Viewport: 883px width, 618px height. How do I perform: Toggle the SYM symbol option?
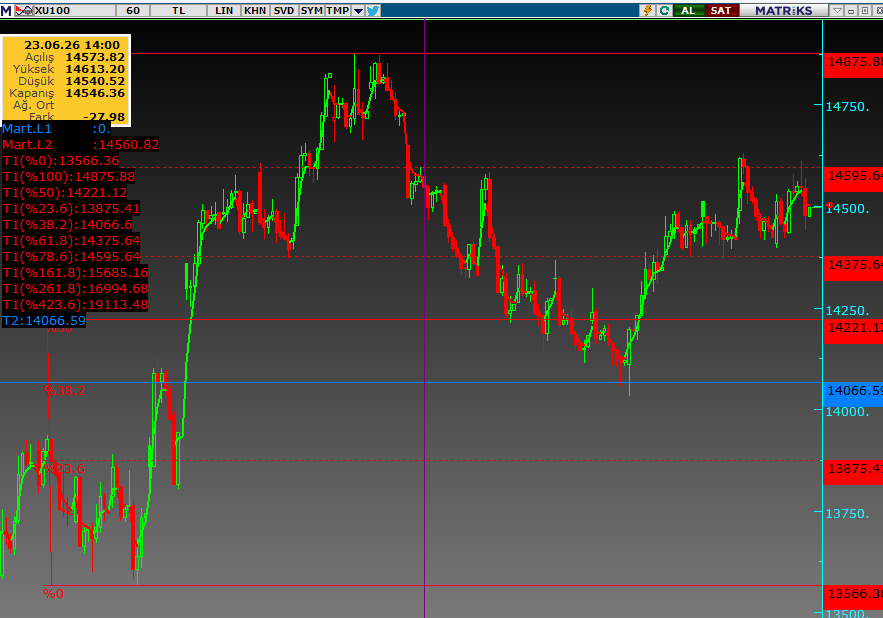coord(311,10)
